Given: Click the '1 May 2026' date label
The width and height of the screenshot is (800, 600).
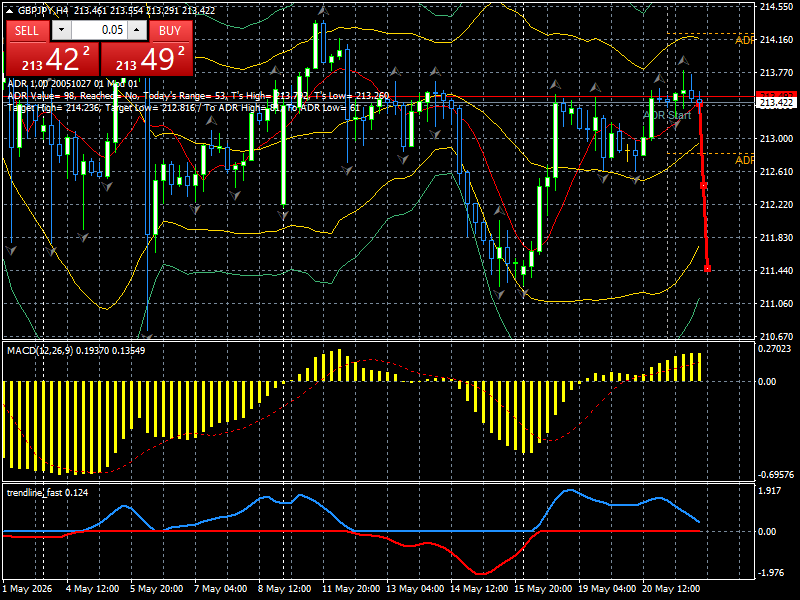Looking at the screenshot, I should point(28,589).
